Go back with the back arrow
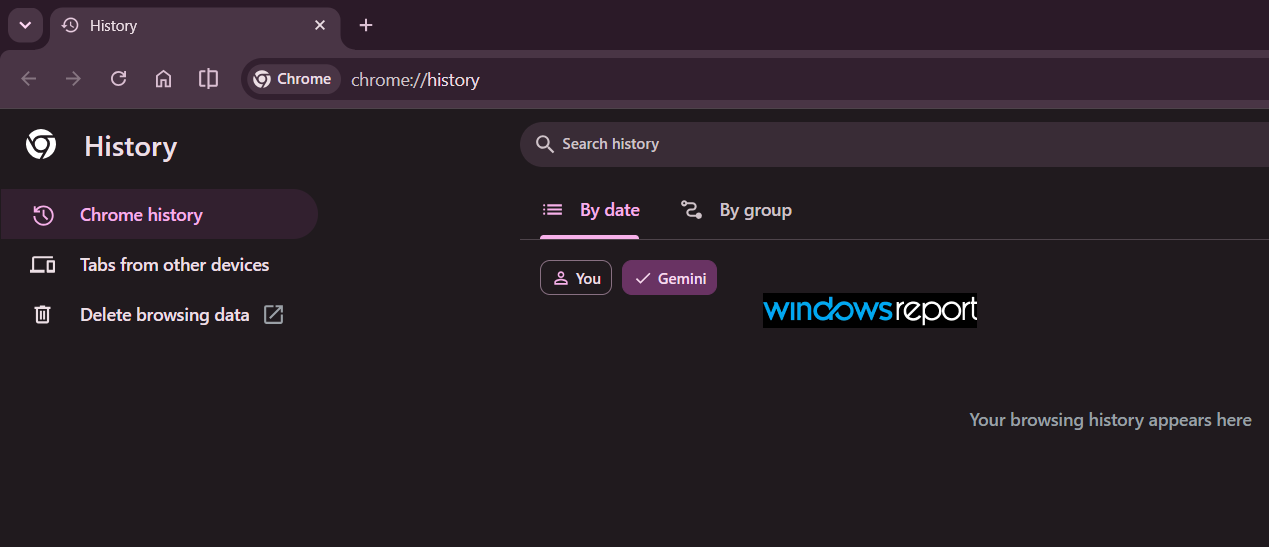1269x547 pixels. (x=28, y=79)
